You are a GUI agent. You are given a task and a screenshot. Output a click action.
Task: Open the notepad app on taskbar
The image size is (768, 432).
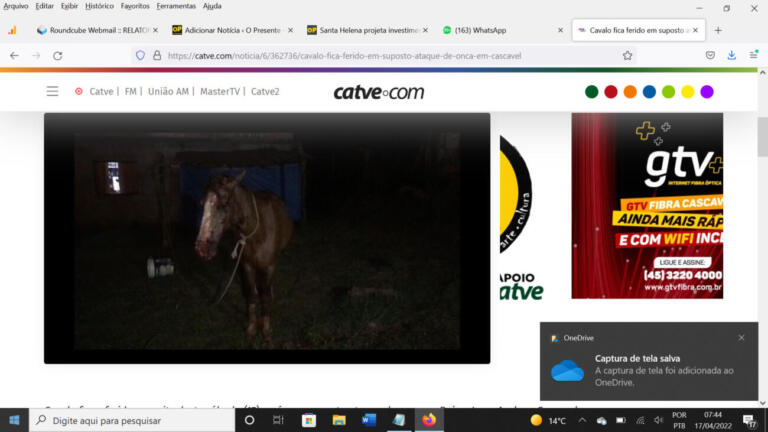[399, 420]
